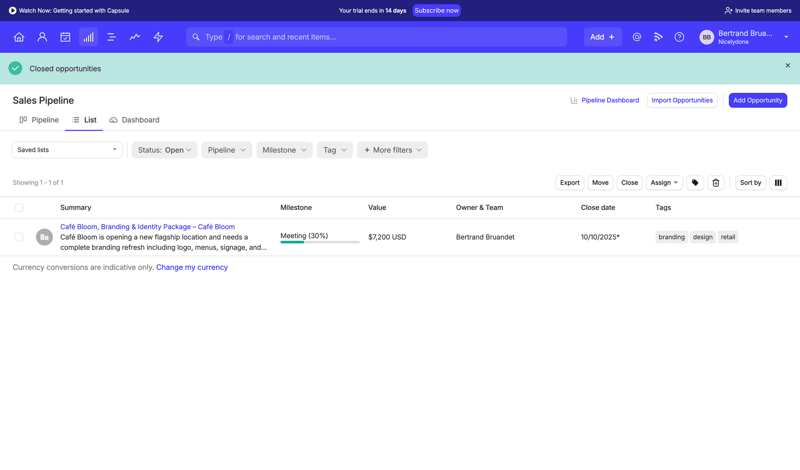This screenshot has height=470, width=800.
Task: Click the branding tag
Action: pyautogui.click(x=671, y=237)
